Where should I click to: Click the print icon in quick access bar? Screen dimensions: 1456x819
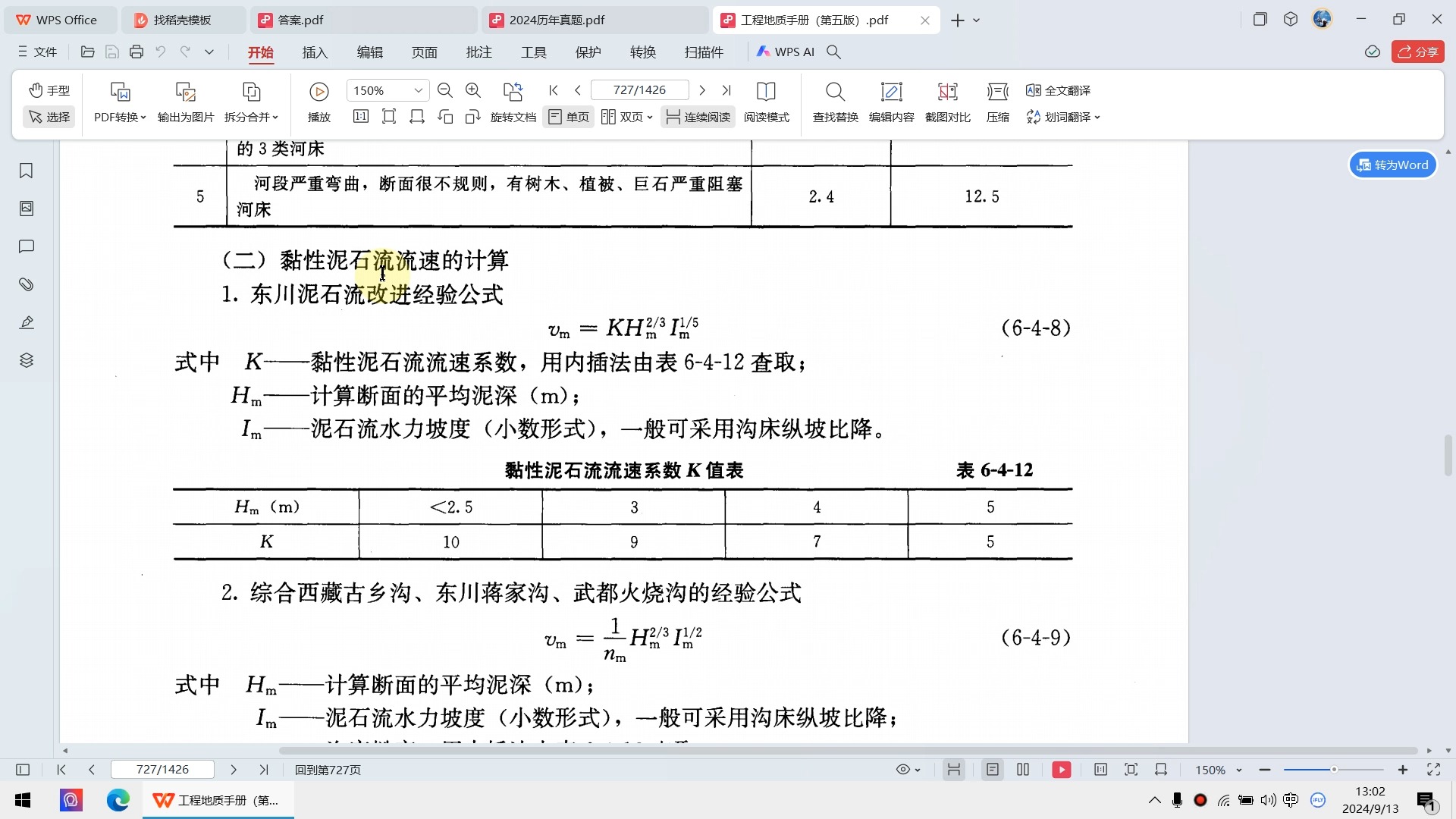tap(136, 52)
